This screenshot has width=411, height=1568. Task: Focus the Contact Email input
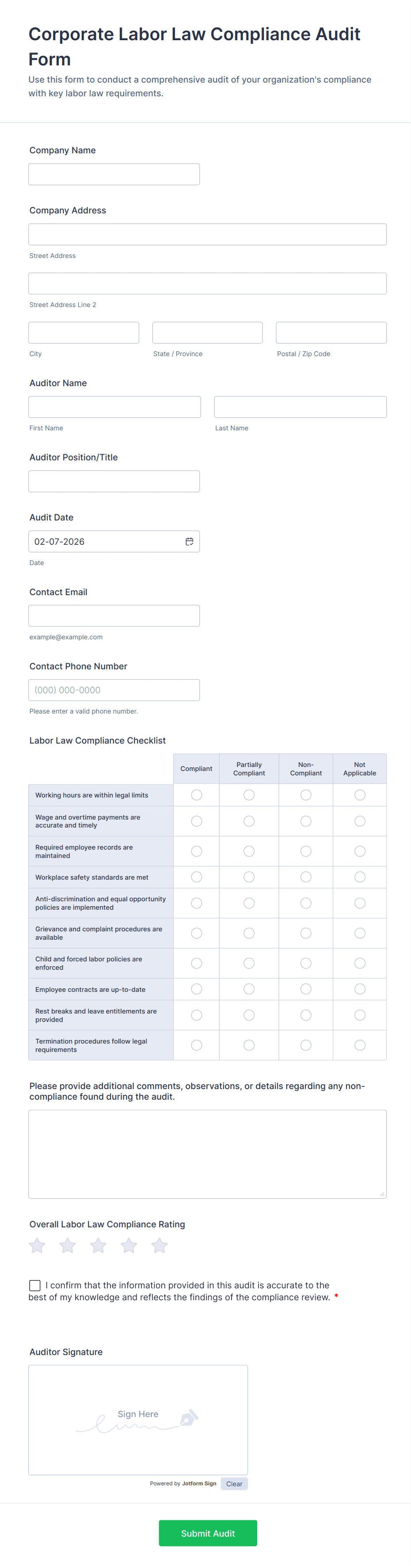pos(114,615)
